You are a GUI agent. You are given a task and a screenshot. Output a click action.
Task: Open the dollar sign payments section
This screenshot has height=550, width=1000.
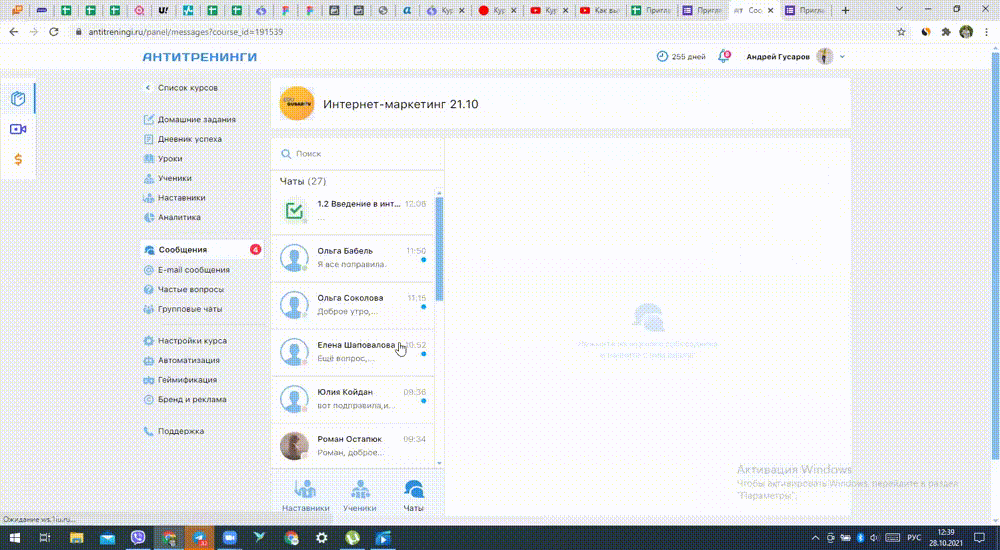coord(17,159)
